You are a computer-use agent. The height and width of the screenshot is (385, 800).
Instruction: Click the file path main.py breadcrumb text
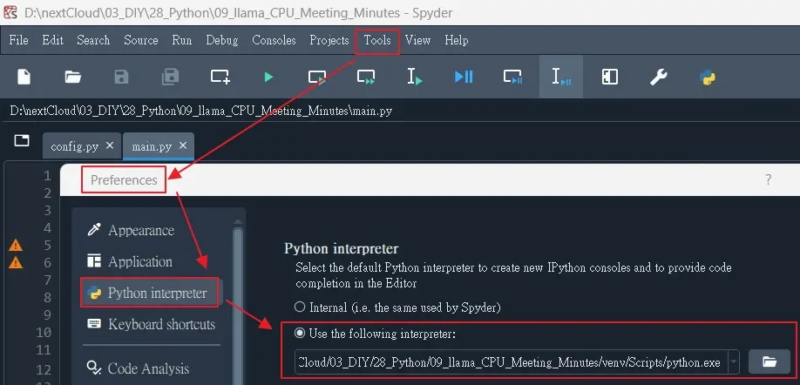(201, 111)
